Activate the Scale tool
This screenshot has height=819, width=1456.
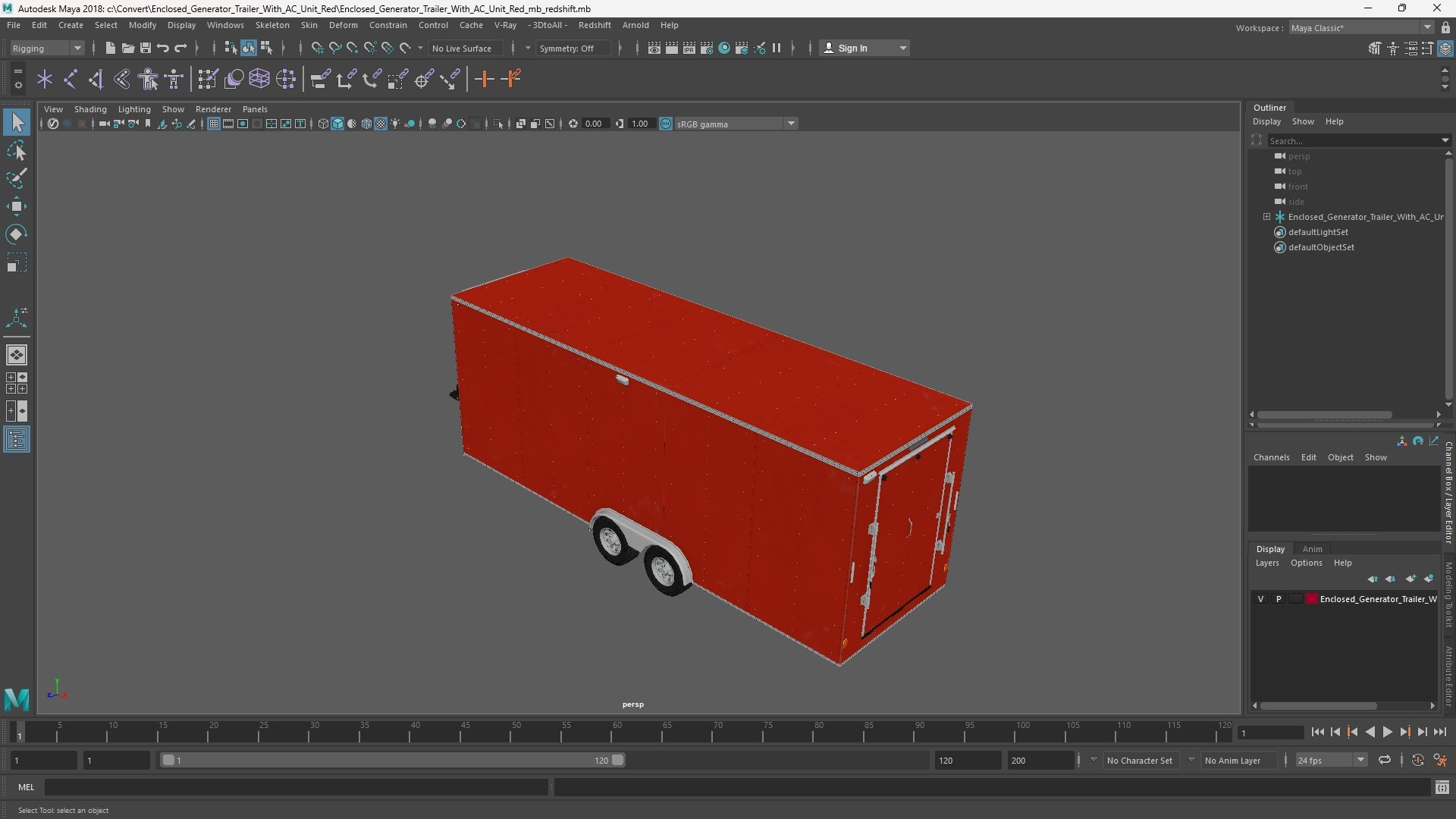coord(17,262)
